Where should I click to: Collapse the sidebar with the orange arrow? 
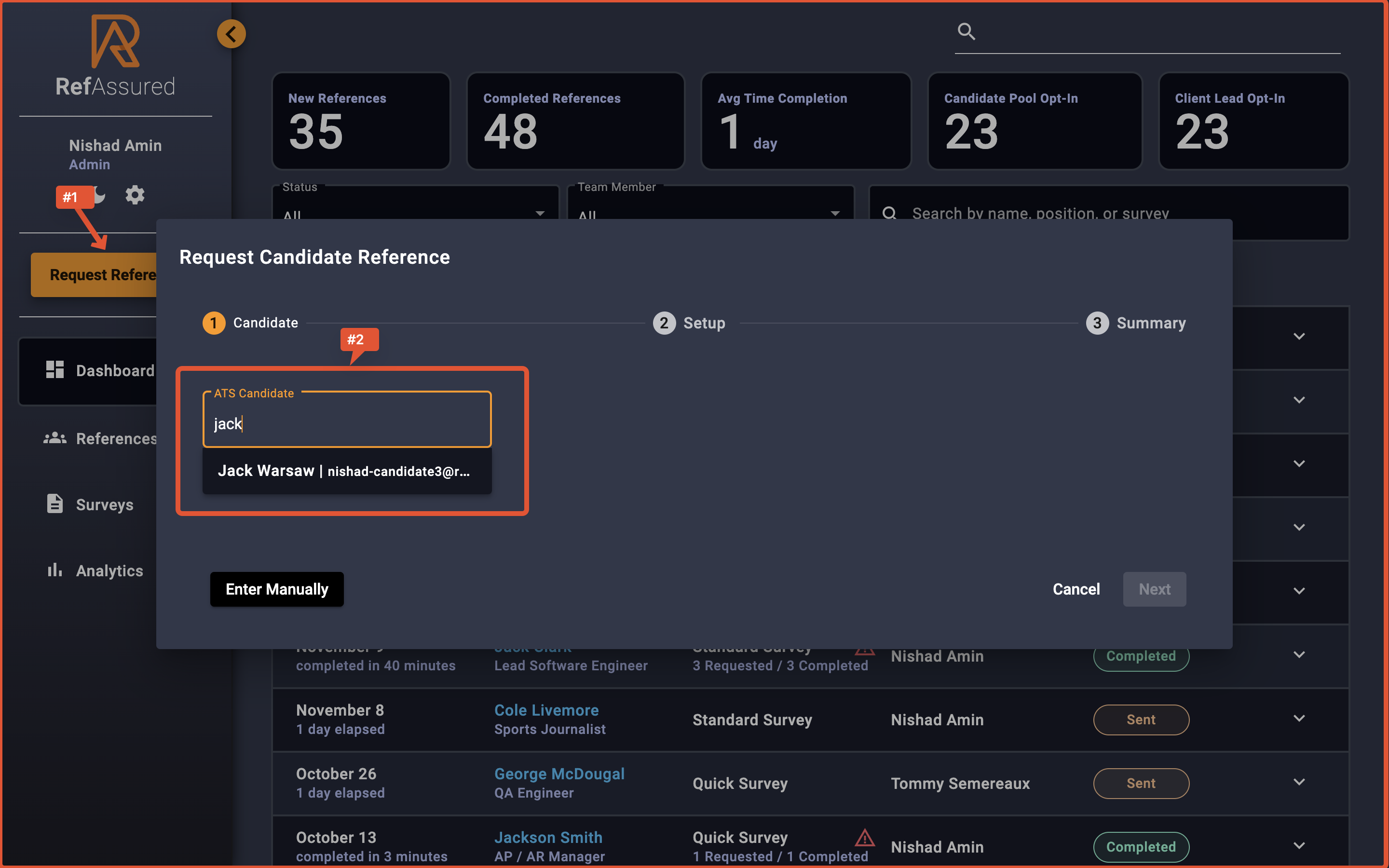point(231,33)
